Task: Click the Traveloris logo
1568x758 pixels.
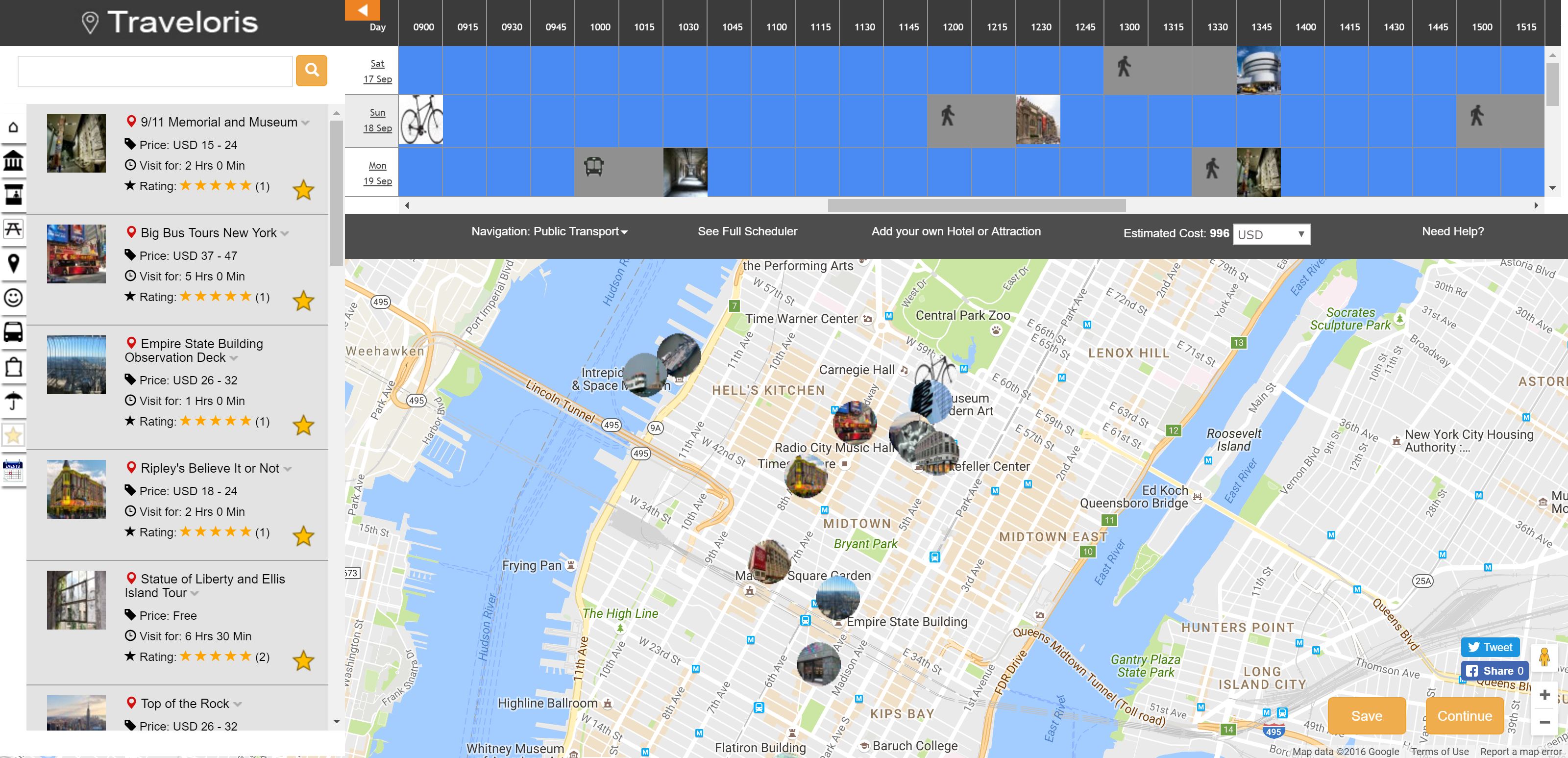Action: tap(170, 22)
